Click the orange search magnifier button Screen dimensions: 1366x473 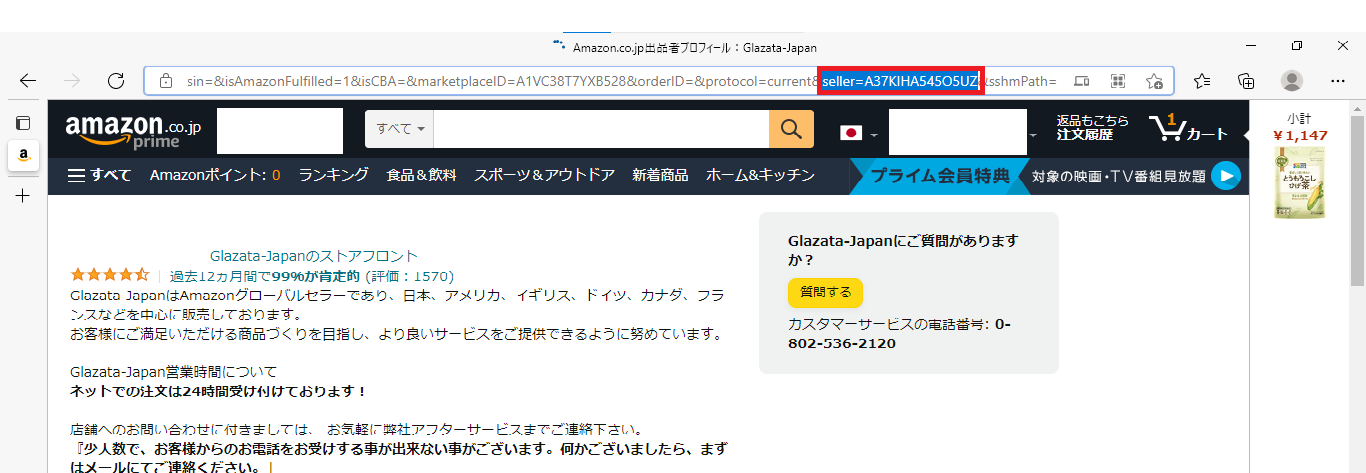click(790, 129)
